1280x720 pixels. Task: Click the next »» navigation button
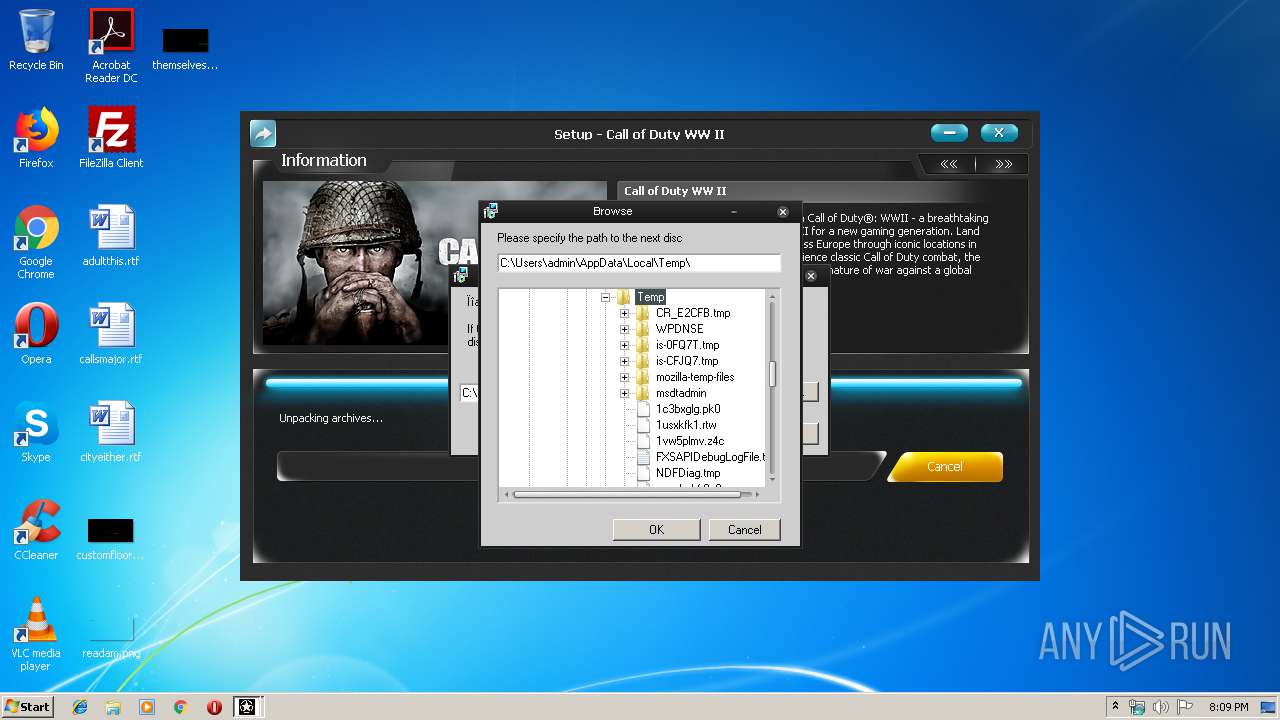tap(1003, 164)
